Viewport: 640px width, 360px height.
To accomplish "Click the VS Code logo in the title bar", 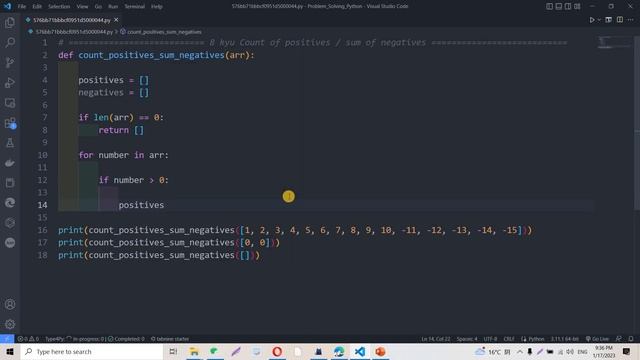I will [x=7, y=6].
